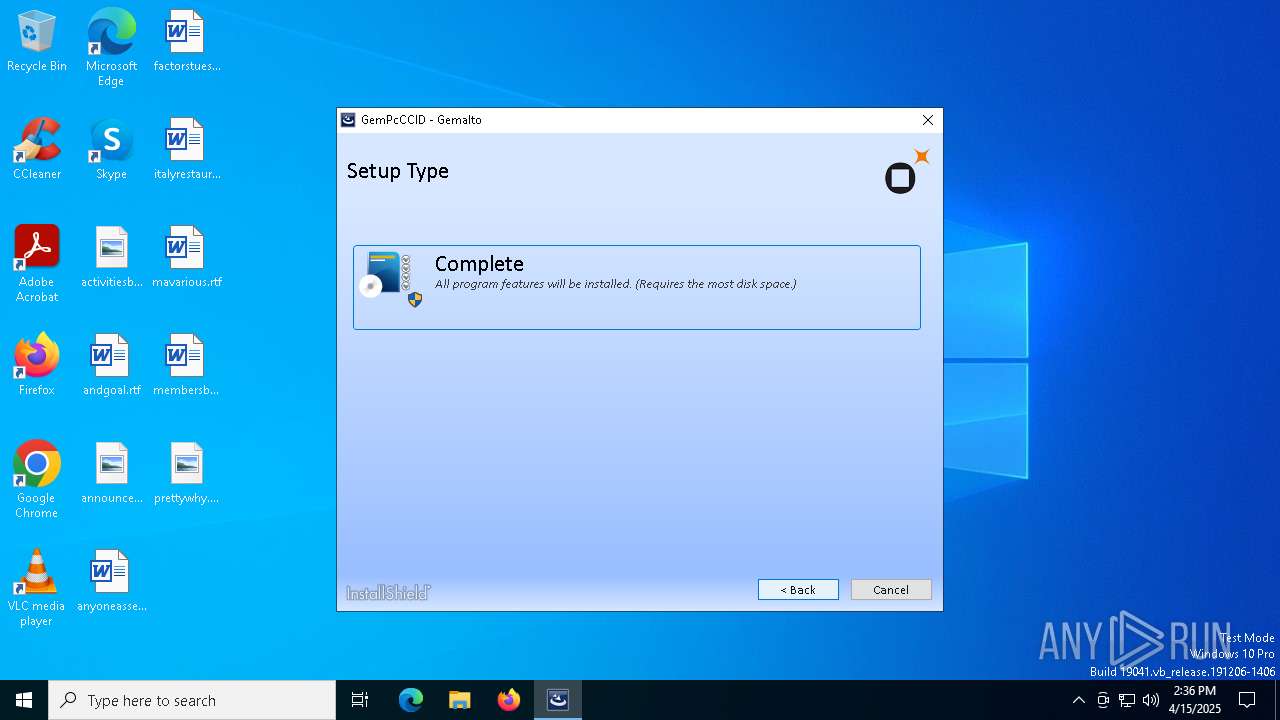This screenshot has width=1280, height=720.
Task: Select membersb document icon
Action: pyautogui.click(x=186, y=366)
